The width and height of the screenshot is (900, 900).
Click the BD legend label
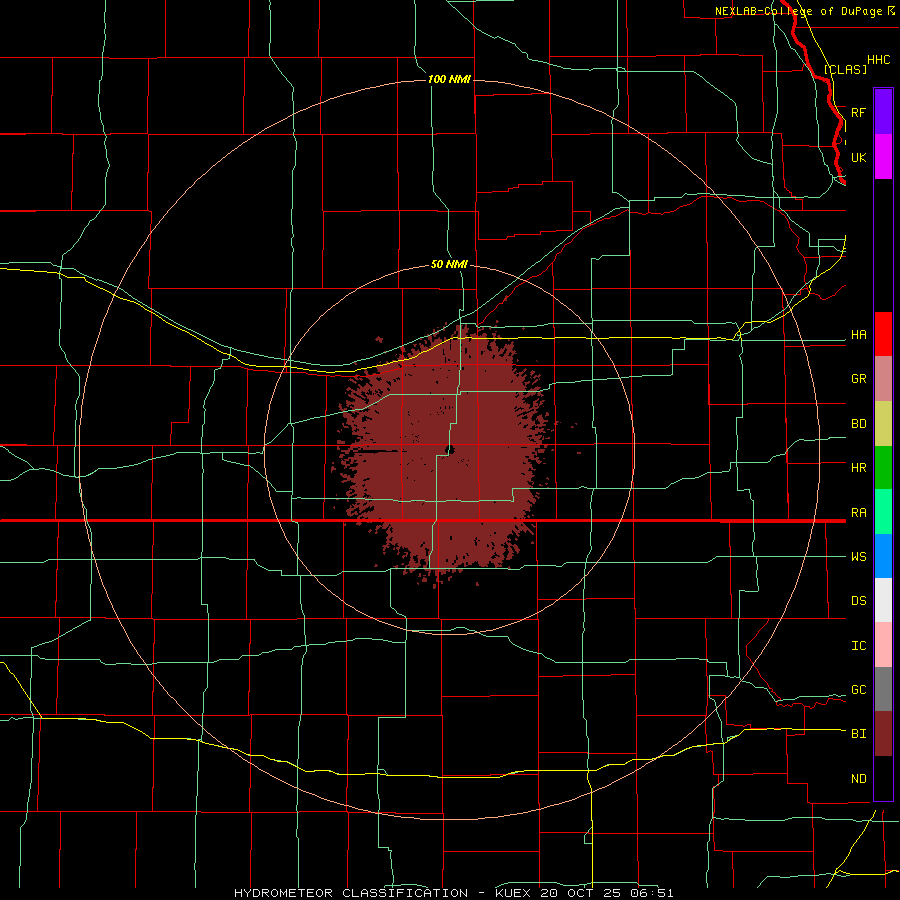point(858,424)
